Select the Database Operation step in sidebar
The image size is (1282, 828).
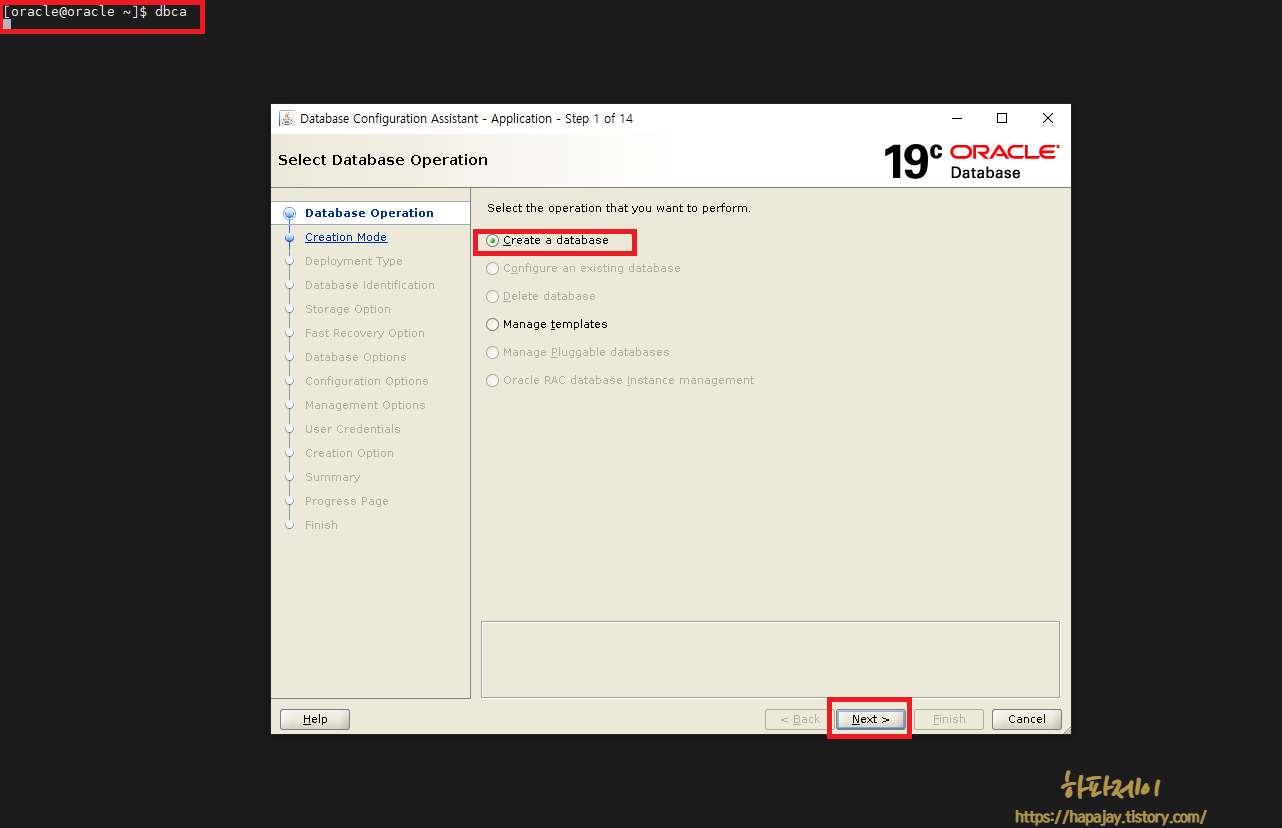click(369, 213)
